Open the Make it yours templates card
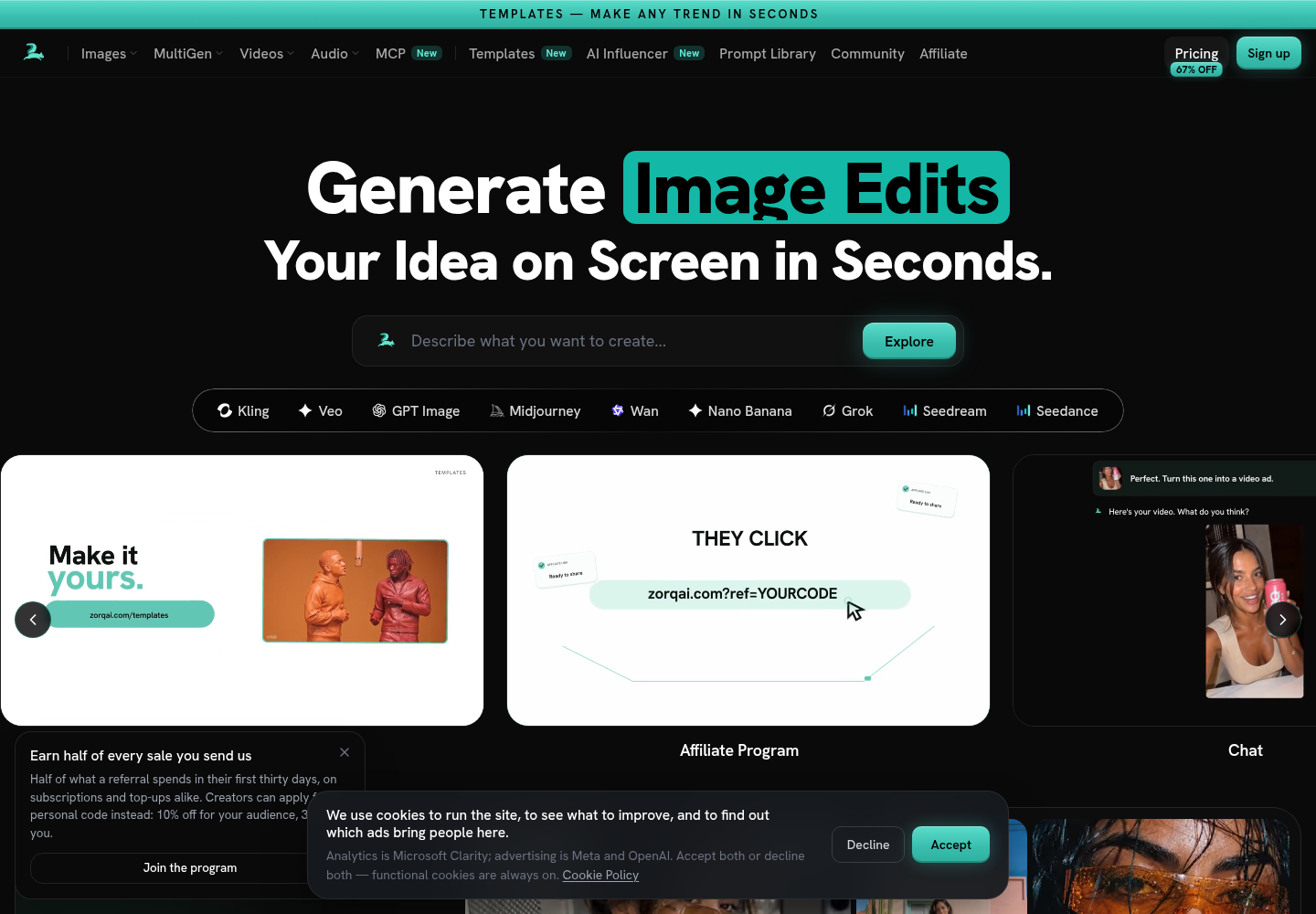This screenshot has width=1316, height=914. tap(242, 590)
